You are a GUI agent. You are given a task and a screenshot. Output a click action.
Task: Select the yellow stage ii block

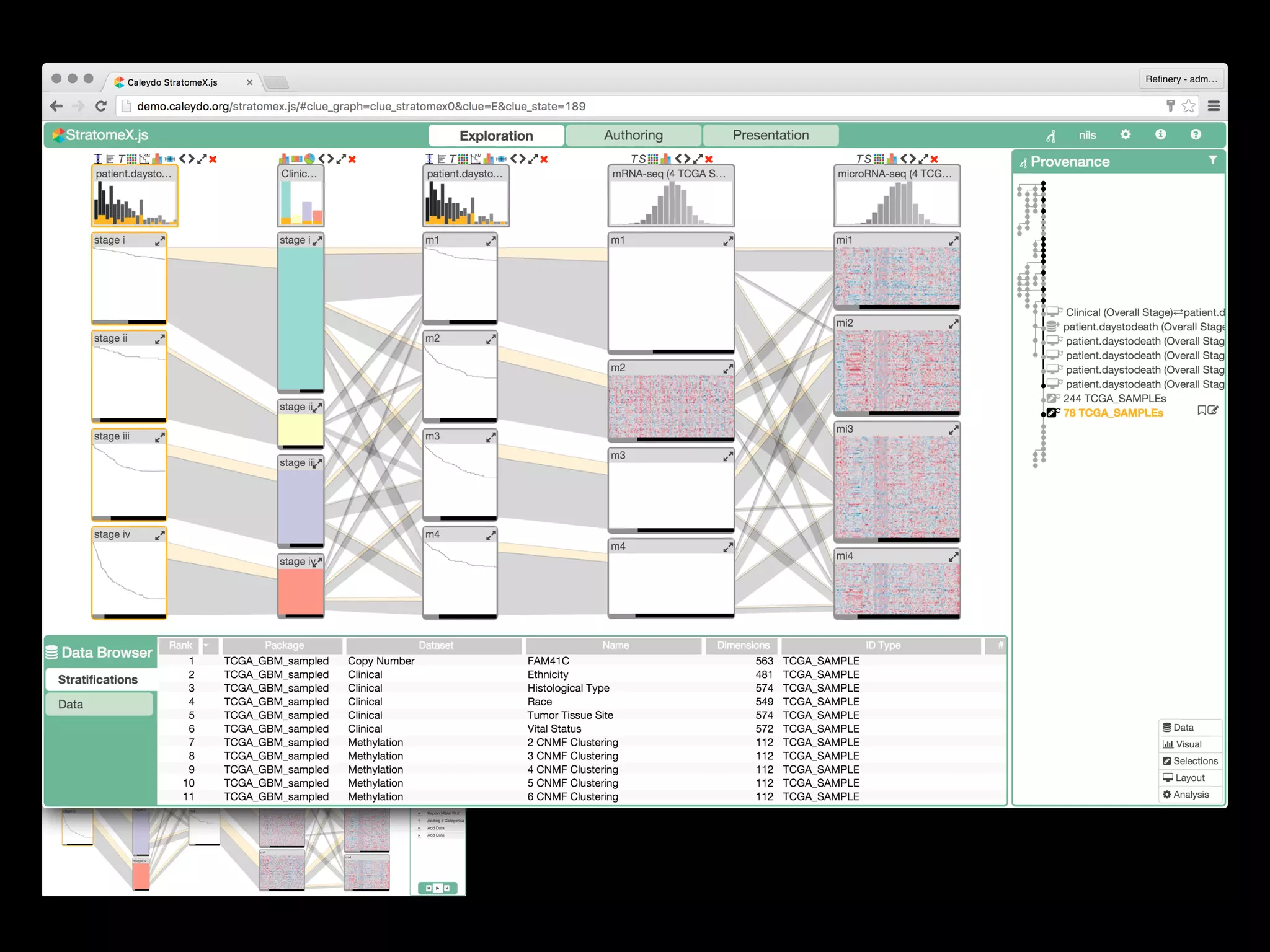click(x=301, y=430)
